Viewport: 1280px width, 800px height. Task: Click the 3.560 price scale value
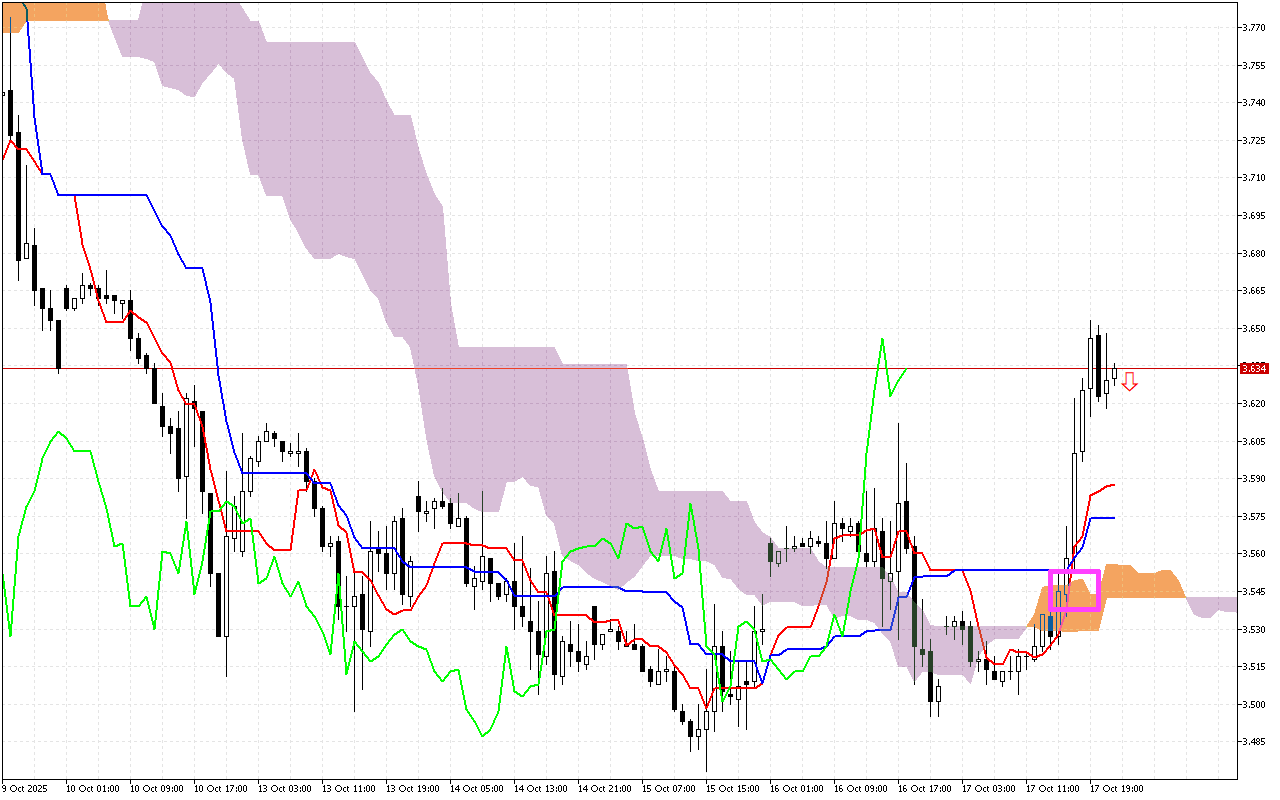coord(1254,554)
